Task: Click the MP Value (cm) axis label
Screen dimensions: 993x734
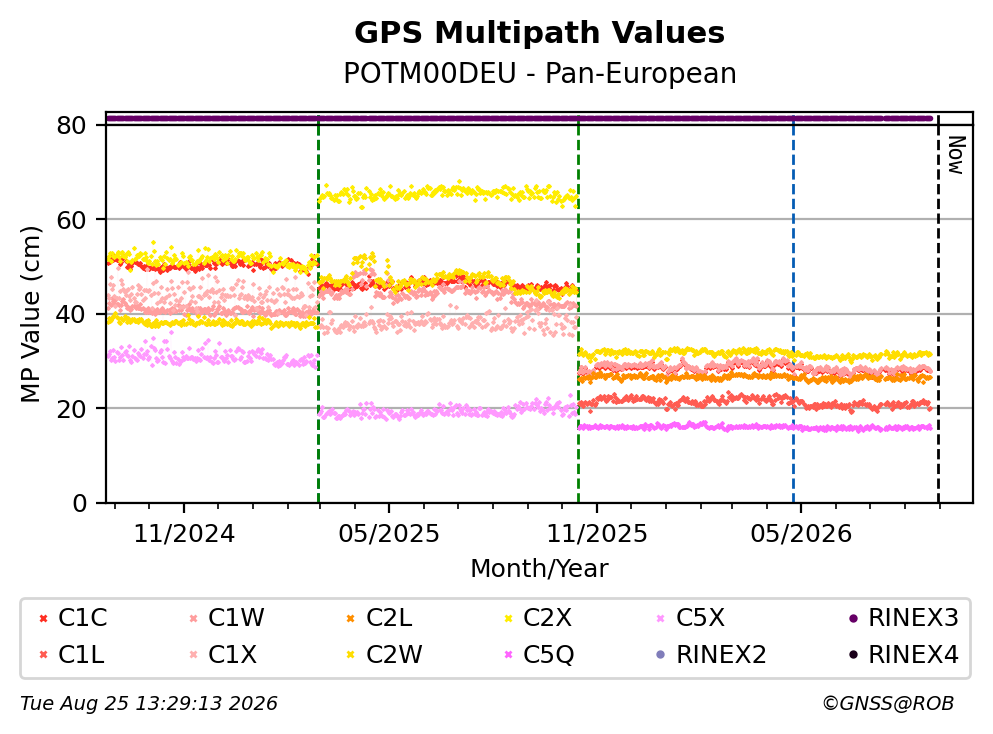Action: pos(30,314)
